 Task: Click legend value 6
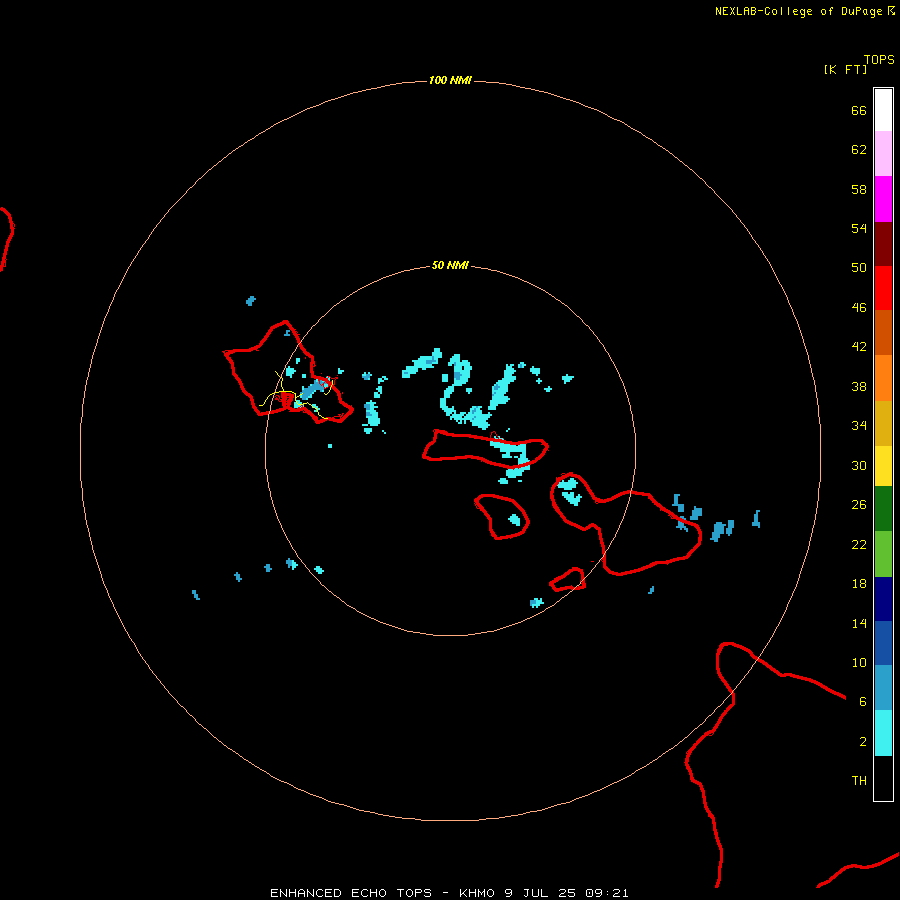pyautogui.click(x=863, y=702)
